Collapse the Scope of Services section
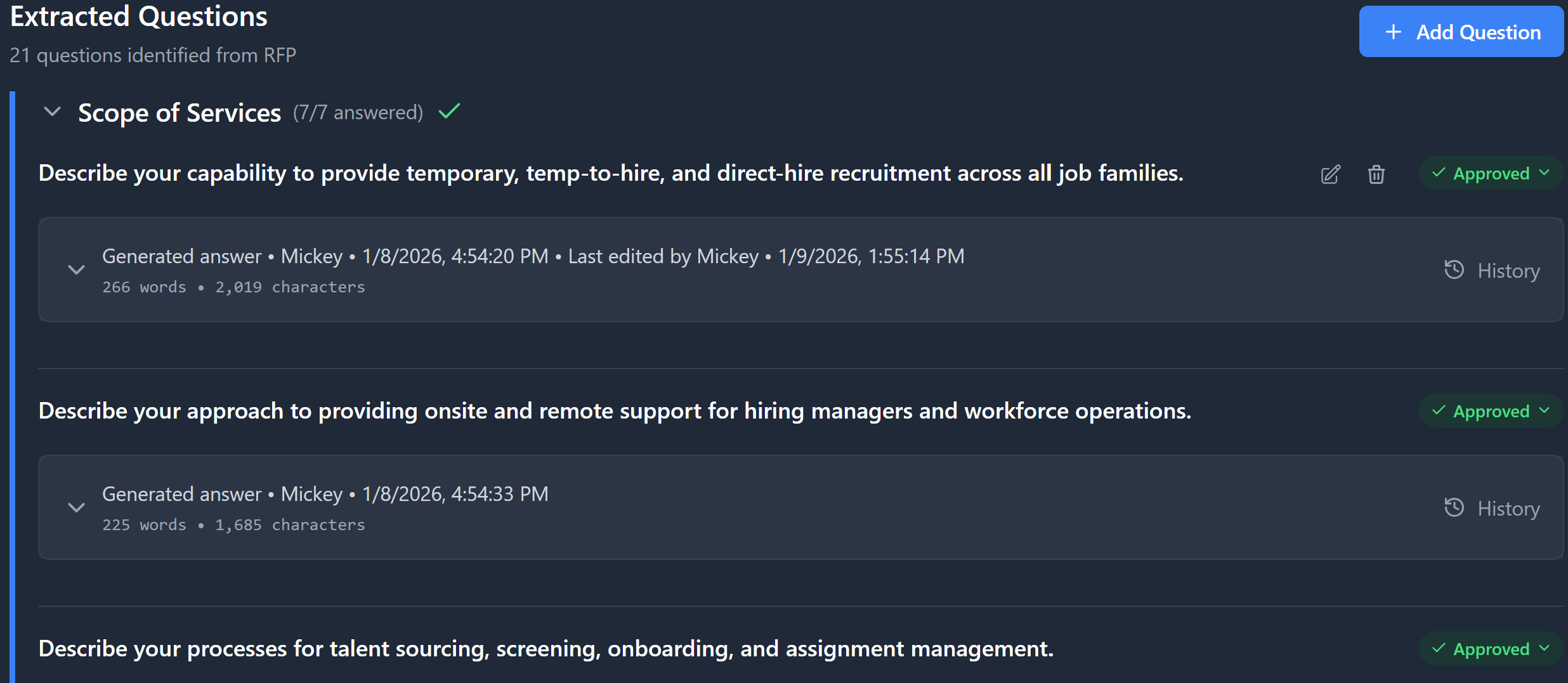The height and width of the screenshot is (683, 1568). point(52,112)
